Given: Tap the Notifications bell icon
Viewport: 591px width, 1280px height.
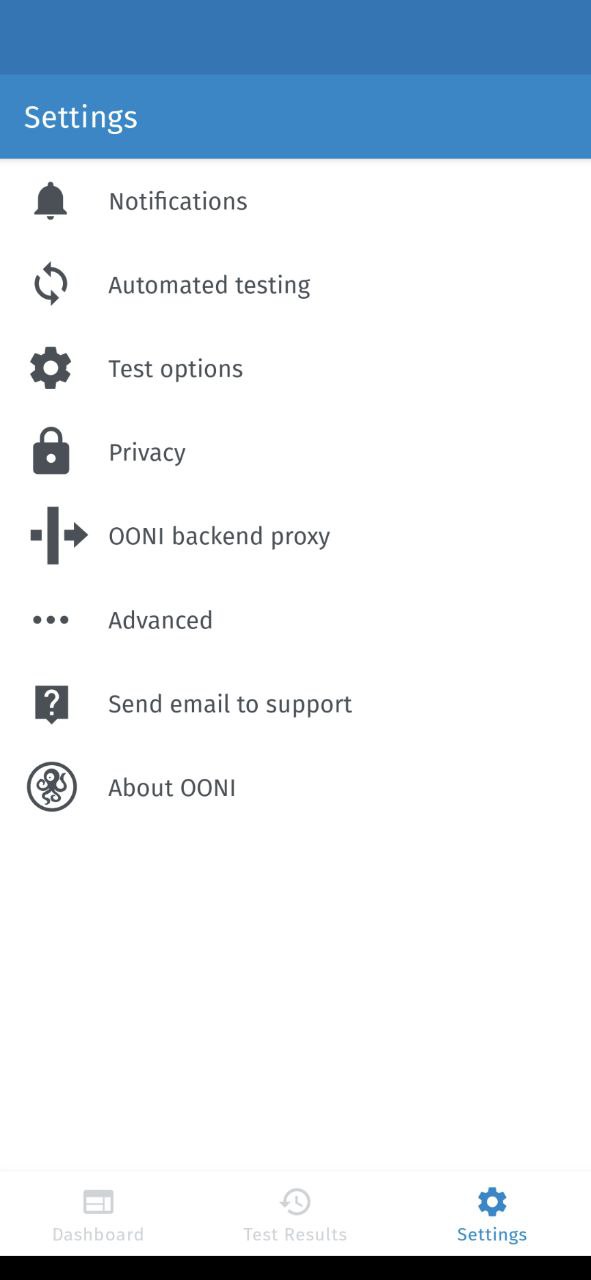Looking at the screenshot, I should click(51, 201).
